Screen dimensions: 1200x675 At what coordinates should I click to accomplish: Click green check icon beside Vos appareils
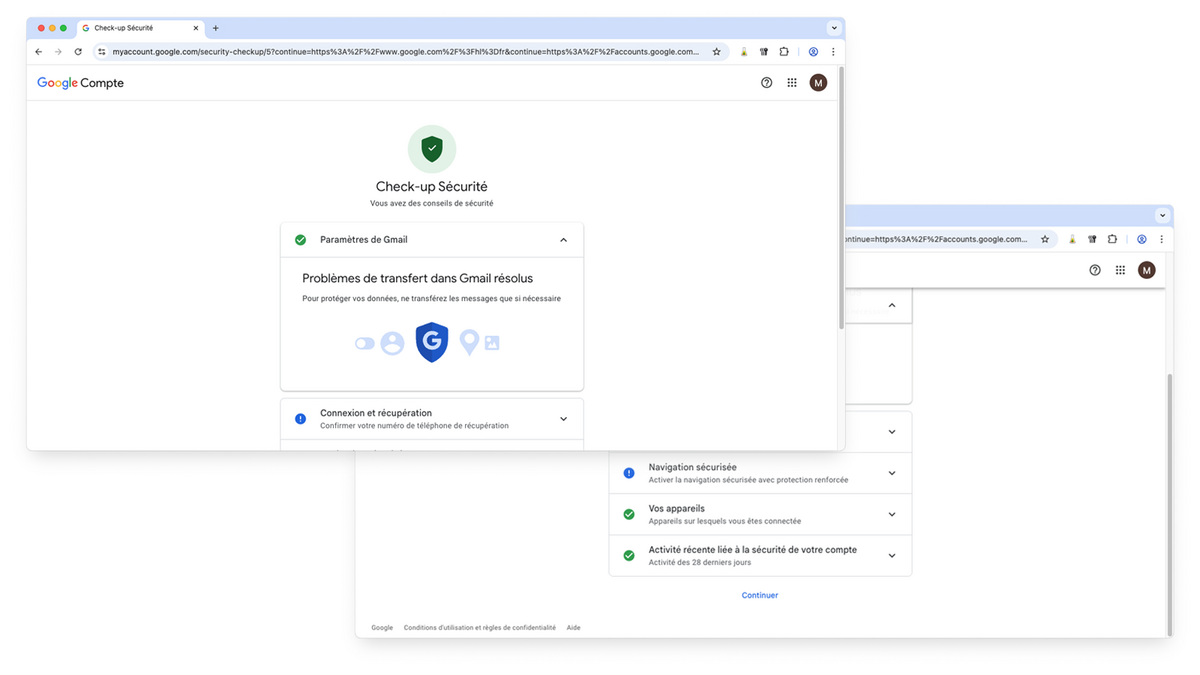coord(629,514)
